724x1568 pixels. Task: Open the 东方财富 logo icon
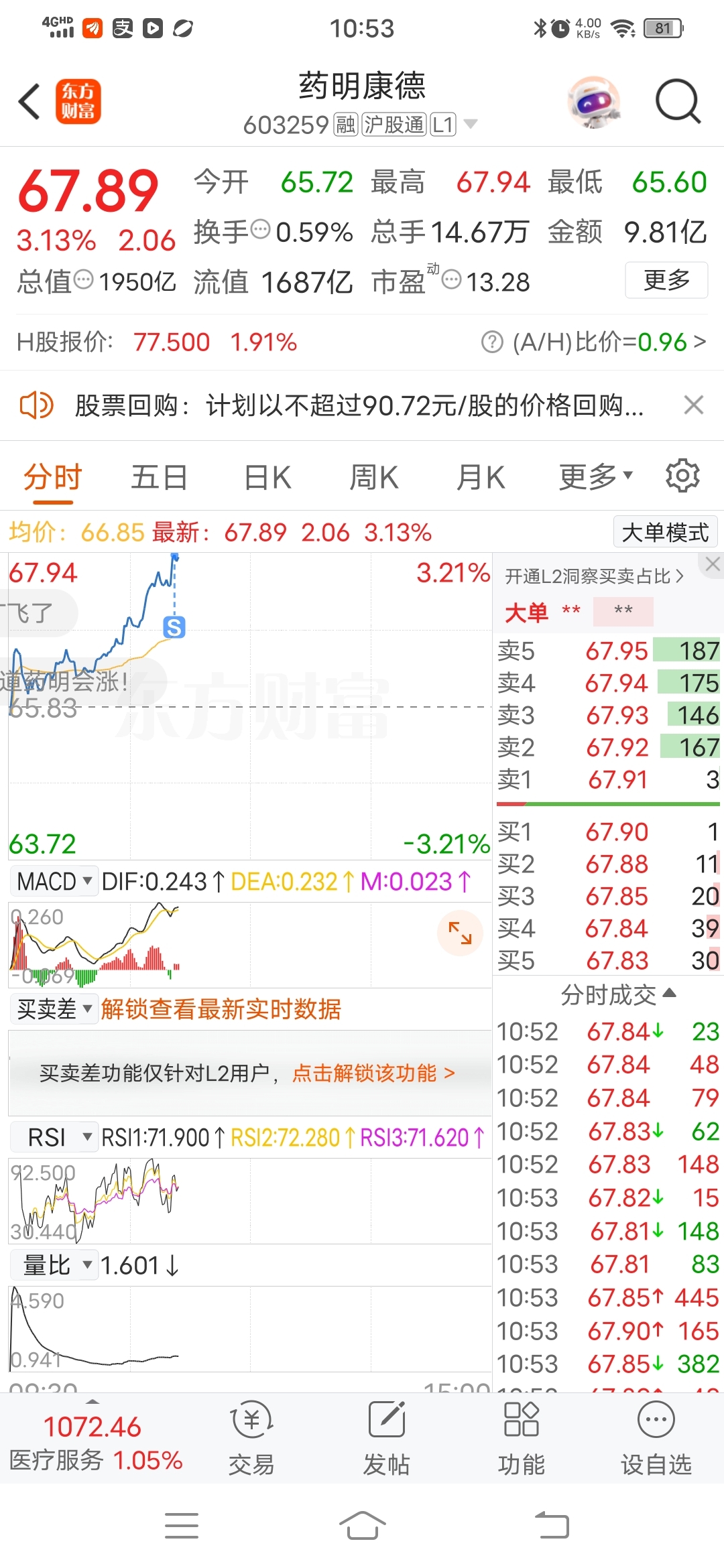click(x=78, y=102)
